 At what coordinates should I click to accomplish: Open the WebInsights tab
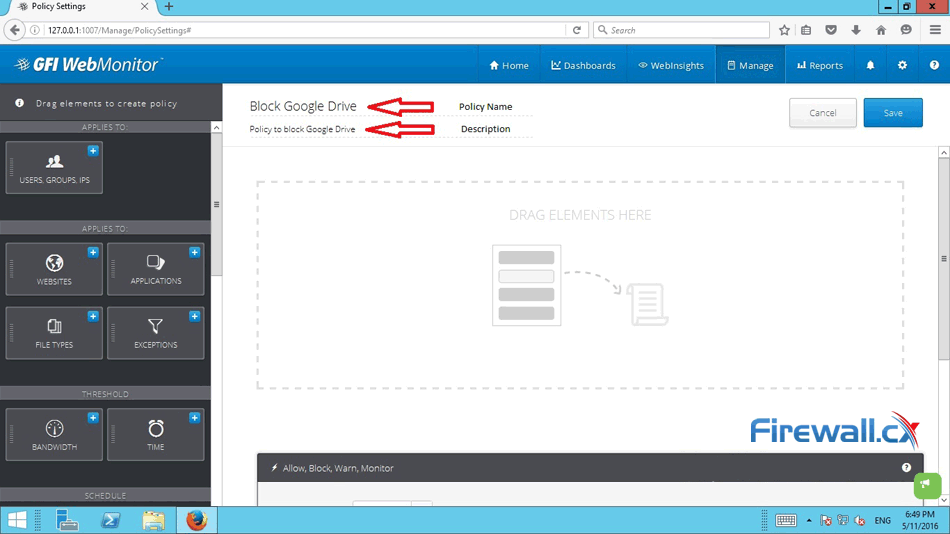coord(671,65)
